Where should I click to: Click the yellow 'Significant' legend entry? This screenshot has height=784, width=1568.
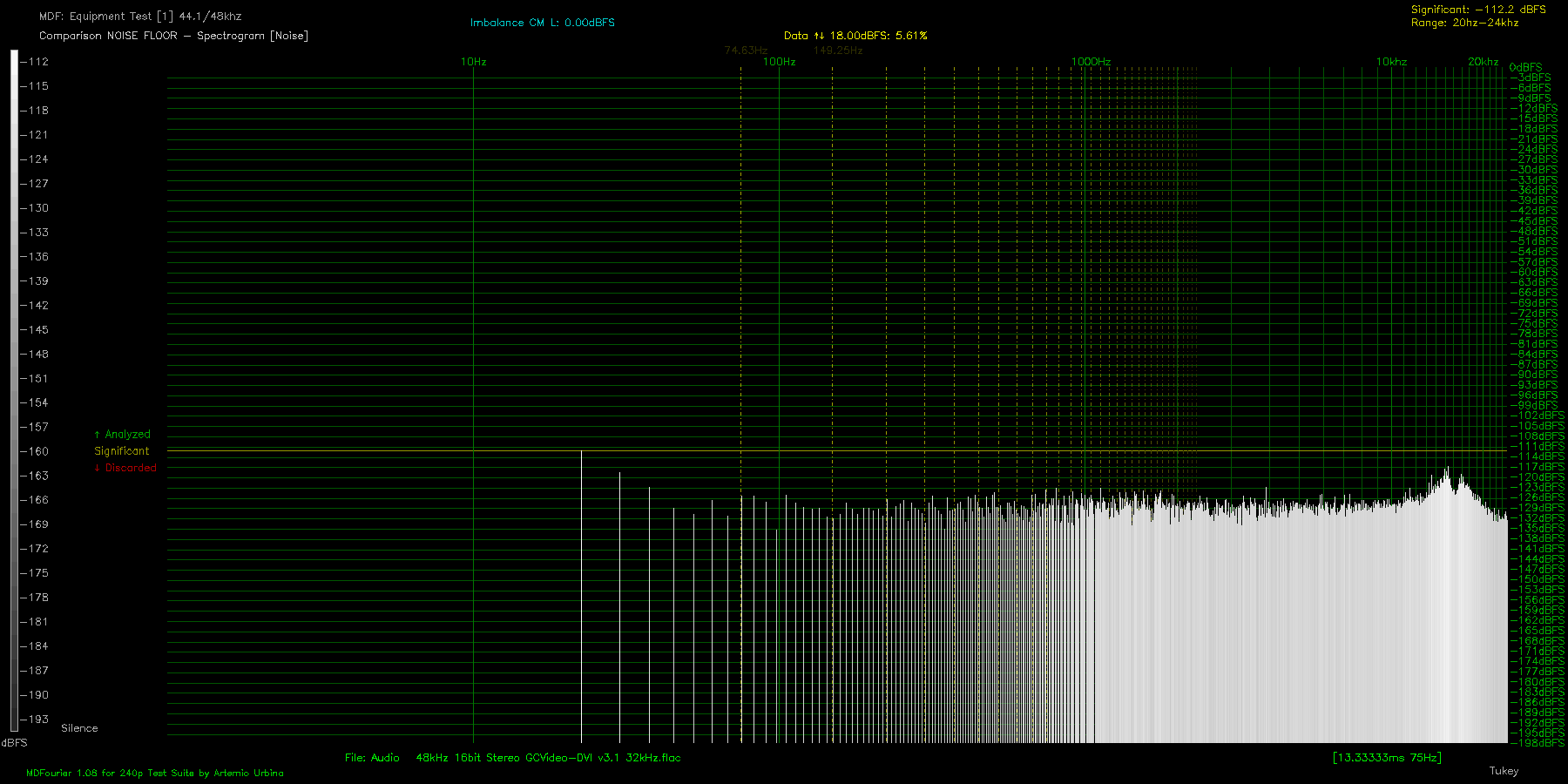point(122,451)
